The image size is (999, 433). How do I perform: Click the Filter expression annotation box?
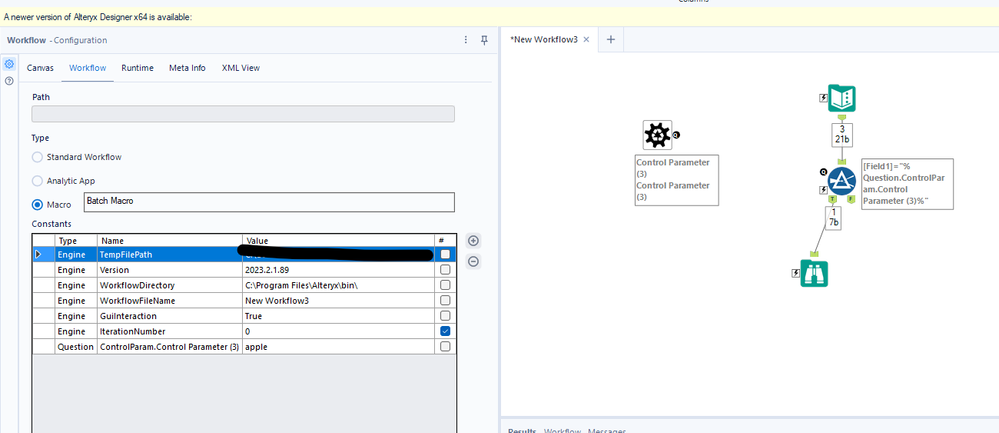pyautogui.click(x=907, y=183)
